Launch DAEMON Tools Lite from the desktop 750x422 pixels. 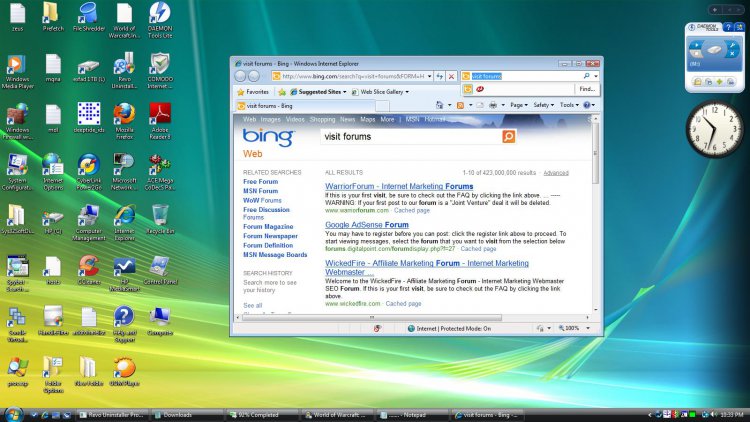click(x=160, y=20)
